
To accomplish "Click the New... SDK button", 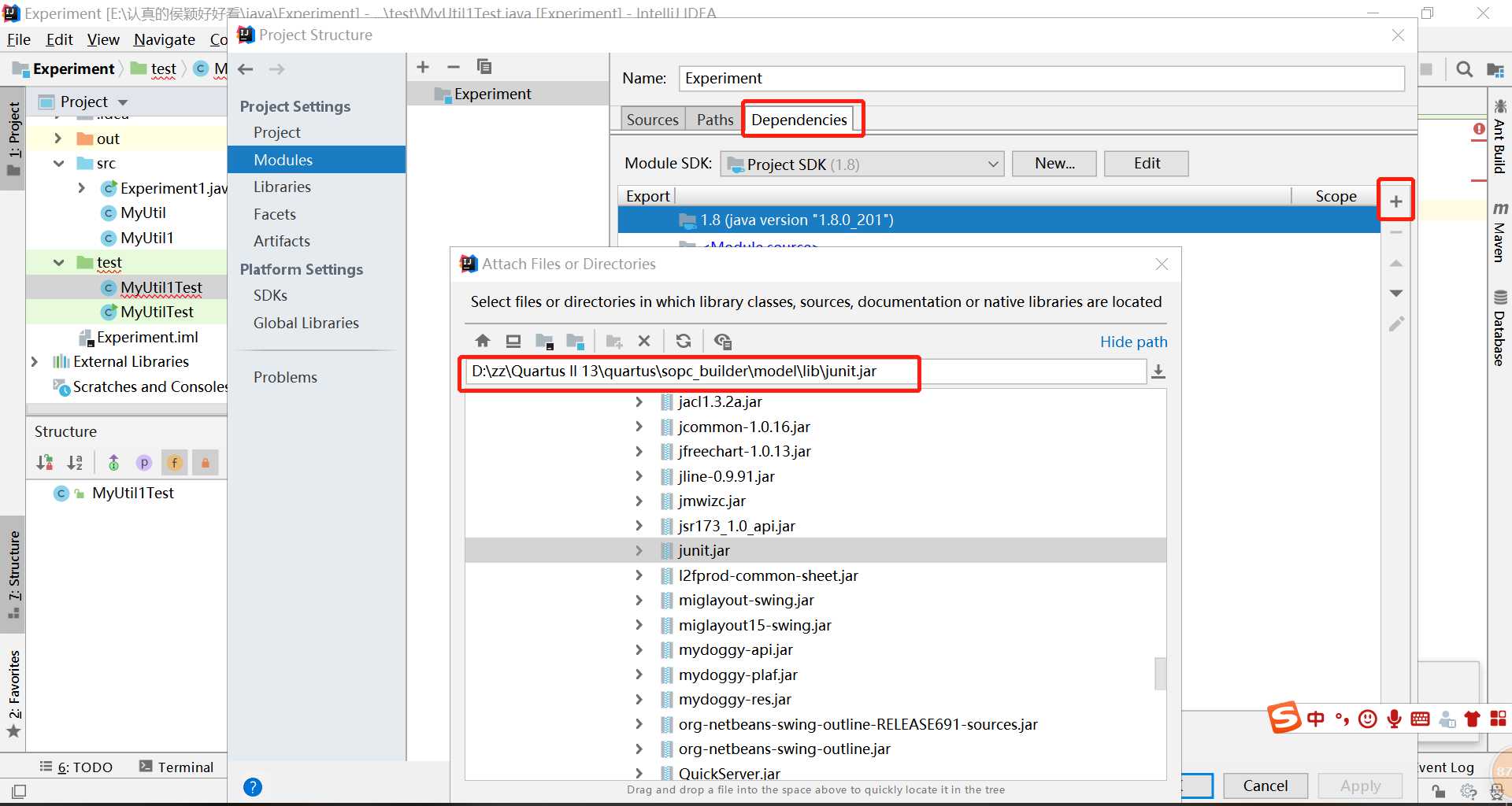I will 1054,164.
